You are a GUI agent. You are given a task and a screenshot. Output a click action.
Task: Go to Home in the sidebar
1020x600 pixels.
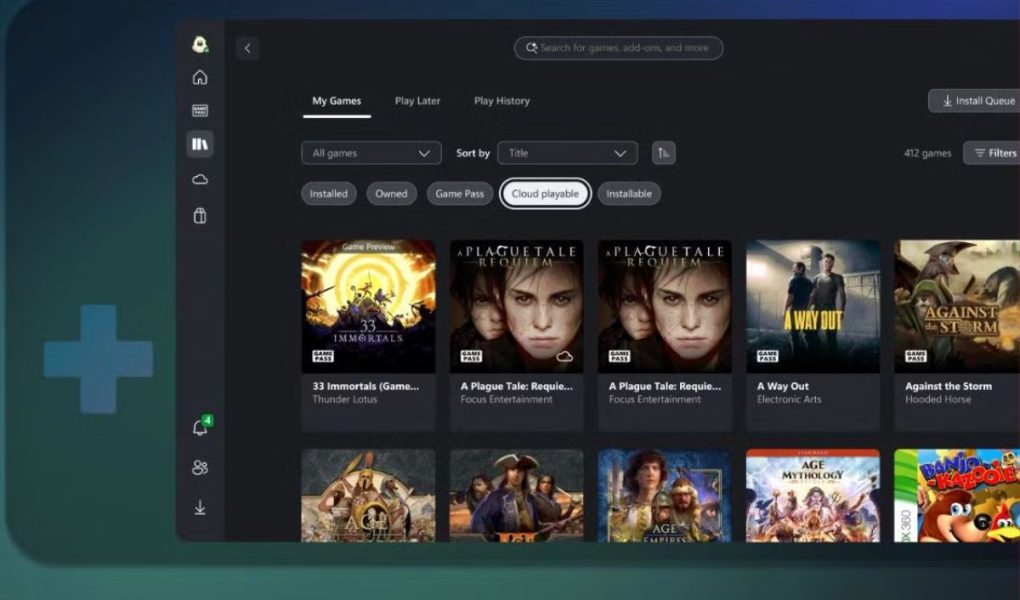point(200,77)
